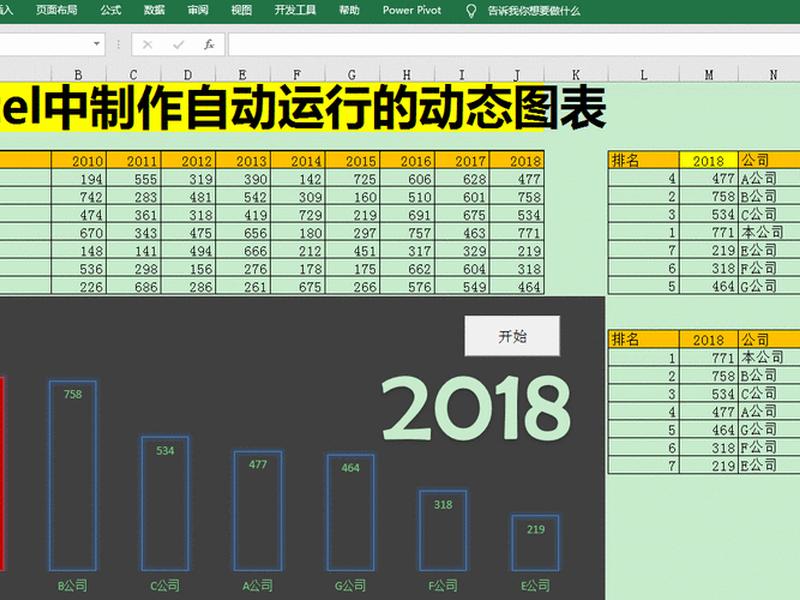Viewport: 800px width, 600px height.
Task: Select column D header
Action: click(x=188, y=74)
